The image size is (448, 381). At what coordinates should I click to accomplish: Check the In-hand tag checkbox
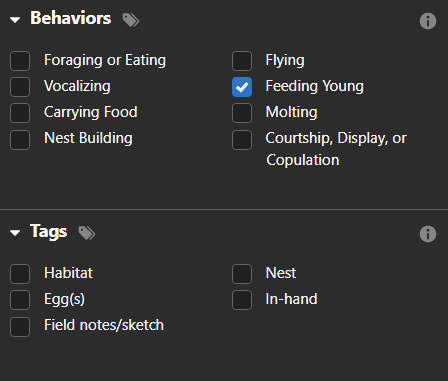click(242, 300)
